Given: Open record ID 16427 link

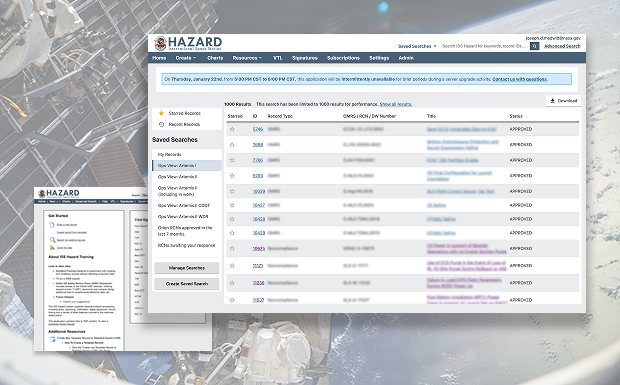Looking at the screenshot, I should click(259, 205).
